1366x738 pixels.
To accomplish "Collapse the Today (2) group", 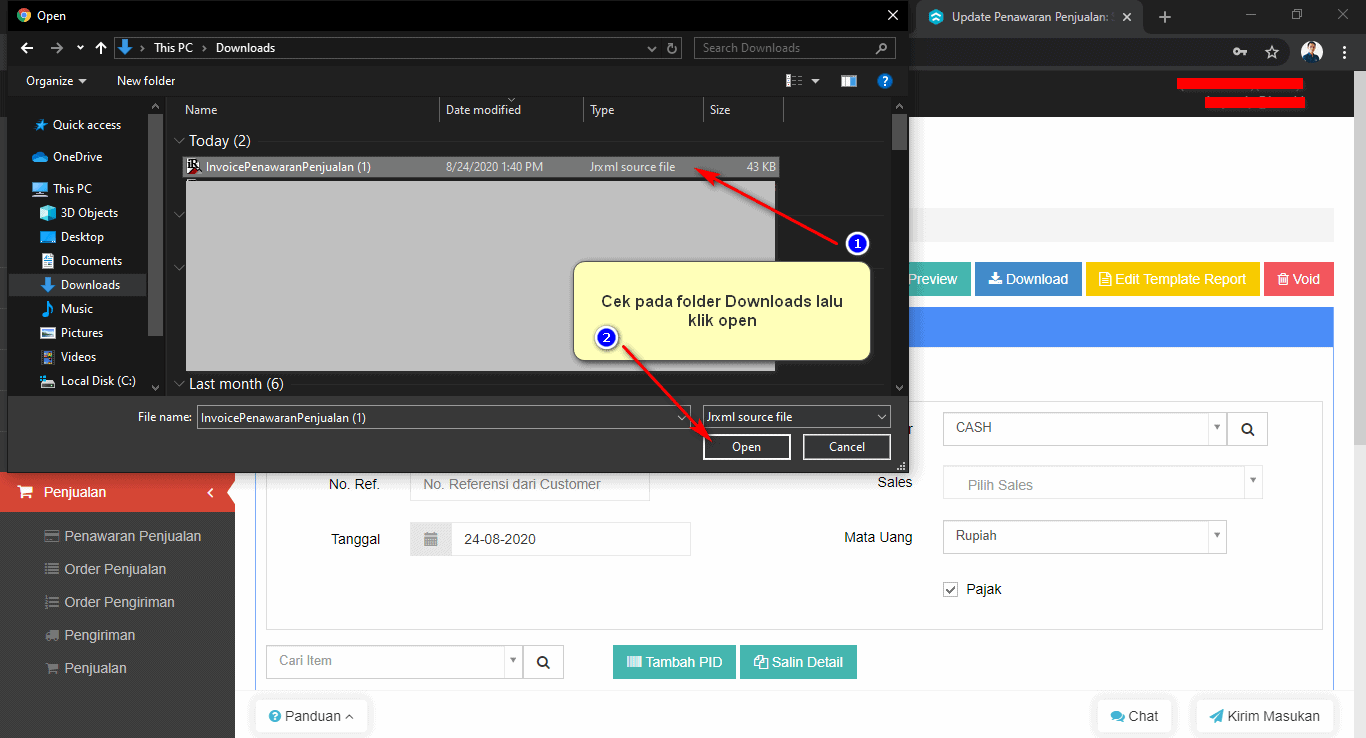I will click(x=179, y=142).
